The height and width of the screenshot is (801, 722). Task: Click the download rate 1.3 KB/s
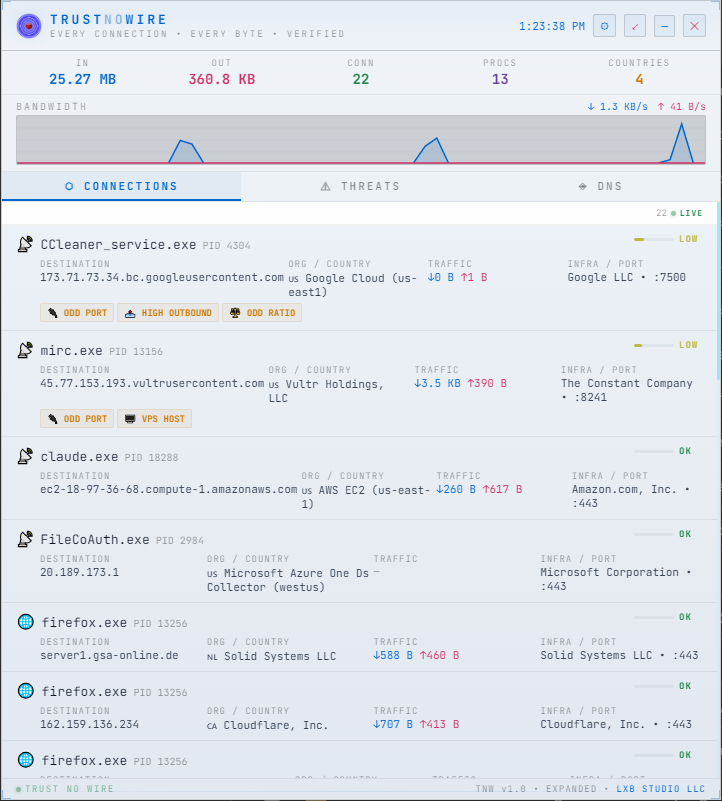[x=617, y=107]
